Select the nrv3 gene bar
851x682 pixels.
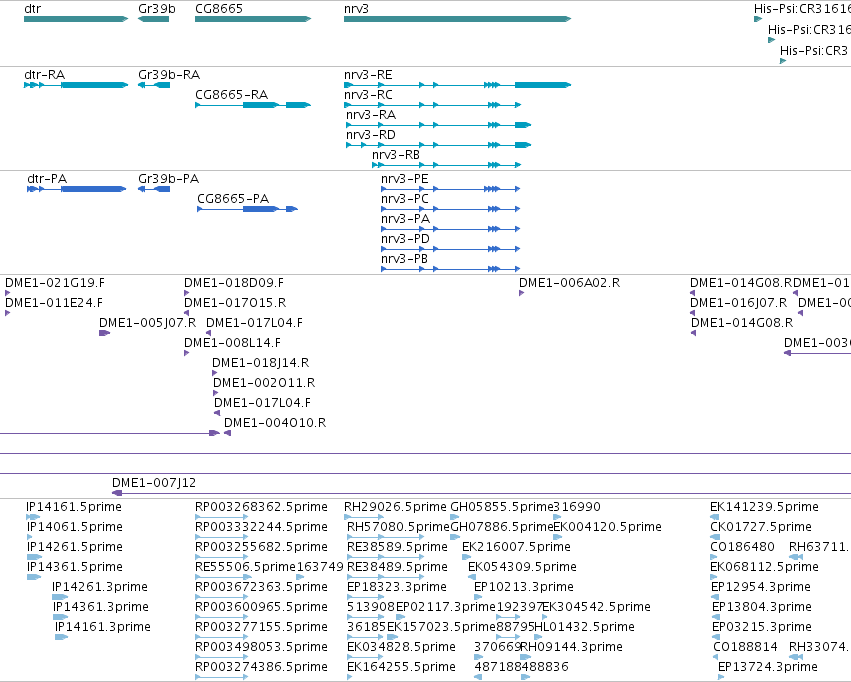point(458,19)
